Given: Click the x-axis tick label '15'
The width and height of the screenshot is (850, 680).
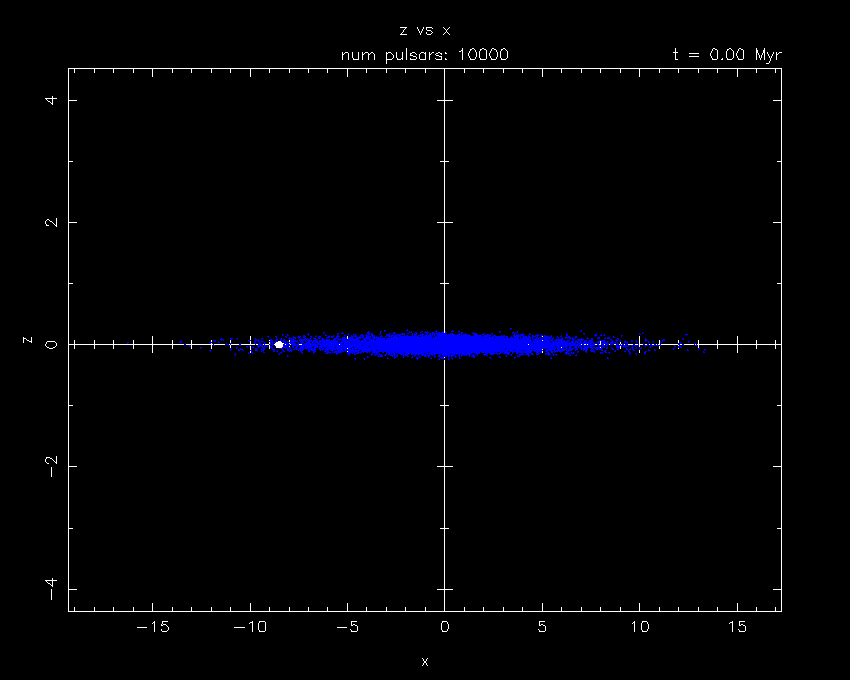Looking at the screenshot, I should coord(737,627).
